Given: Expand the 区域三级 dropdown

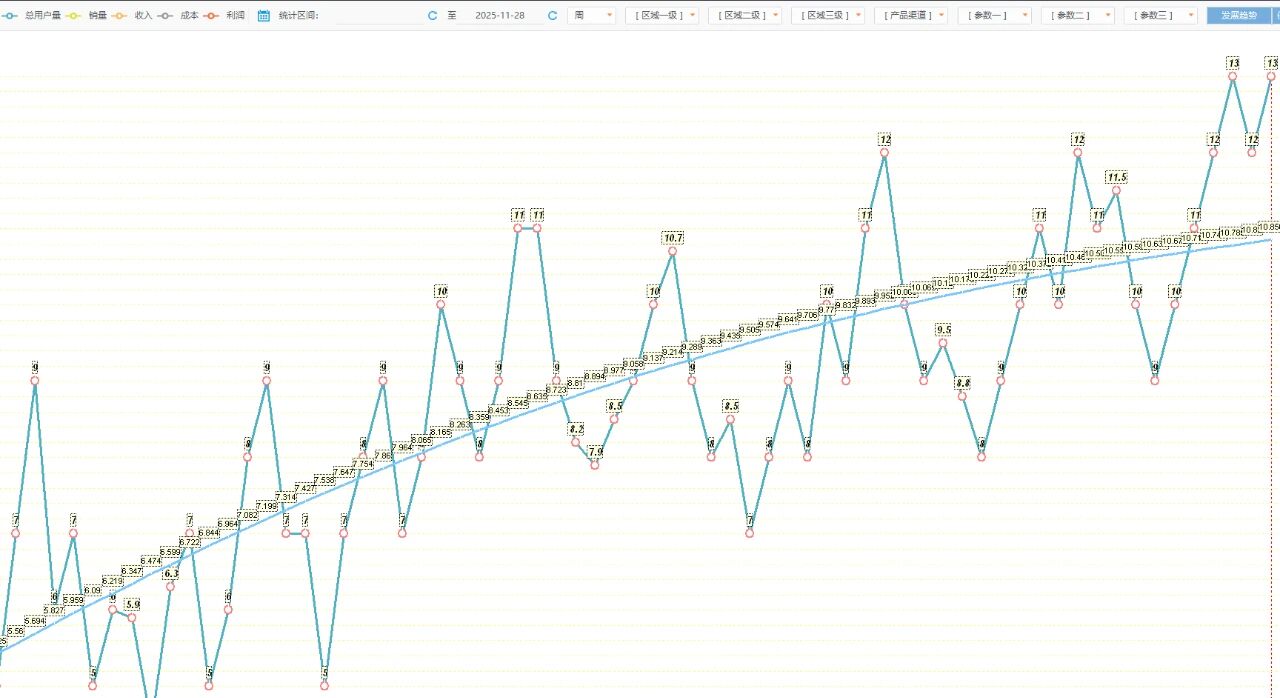Looking at the screenshot, I should click(x=827, y=16).
